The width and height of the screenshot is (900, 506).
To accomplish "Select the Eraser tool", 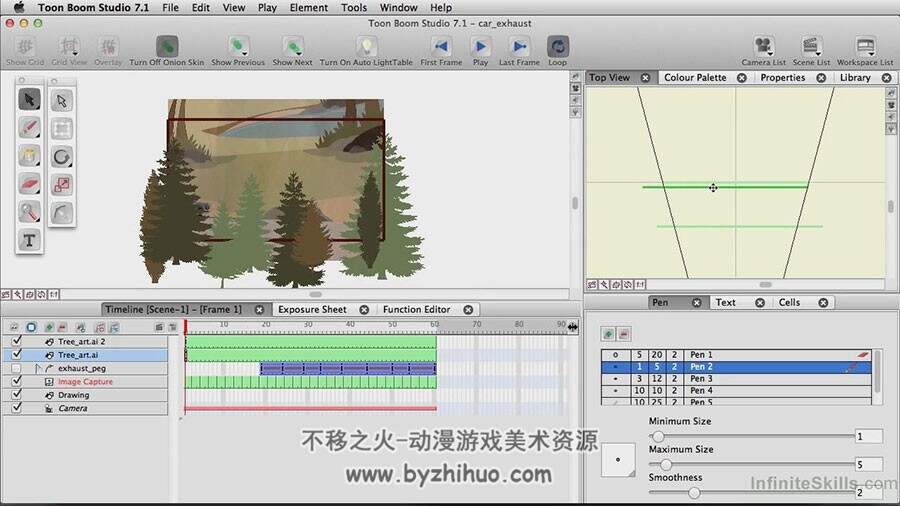I will tap(29, 184).
